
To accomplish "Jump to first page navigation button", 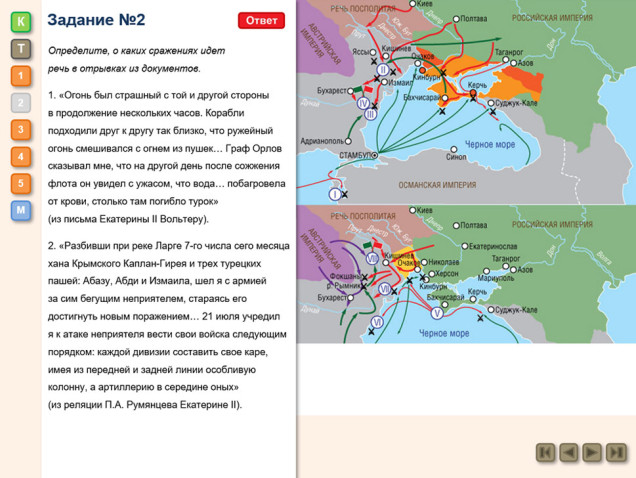I will [545, 452].
